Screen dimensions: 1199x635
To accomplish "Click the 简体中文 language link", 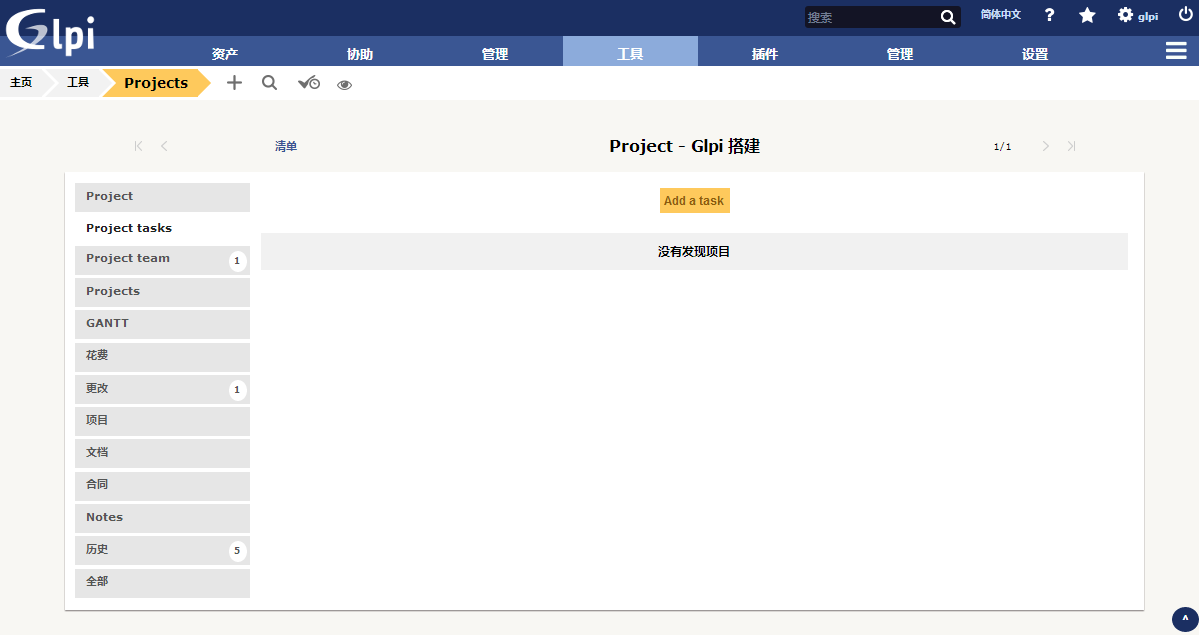I will click(1000, 15).
